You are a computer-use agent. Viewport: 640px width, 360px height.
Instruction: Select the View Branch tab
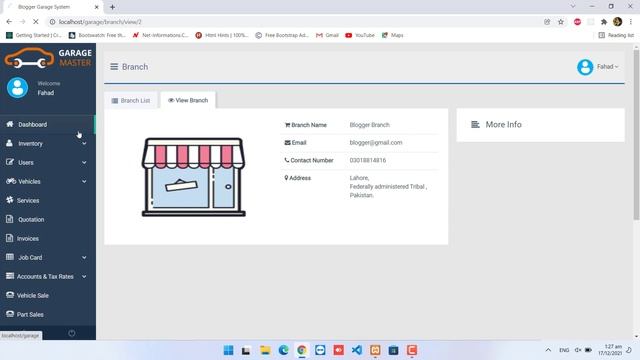point(188,100)
